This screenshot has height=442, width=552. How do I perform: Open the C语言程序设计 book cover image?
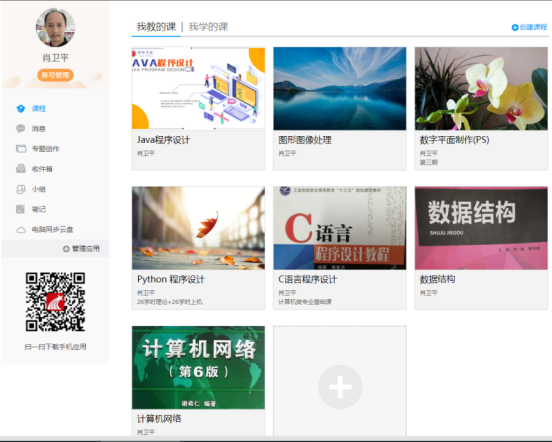tap(340, 228)
